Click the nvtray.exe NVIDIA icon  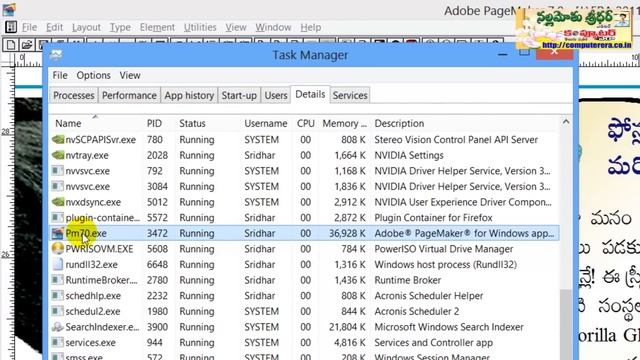point(58,155)
